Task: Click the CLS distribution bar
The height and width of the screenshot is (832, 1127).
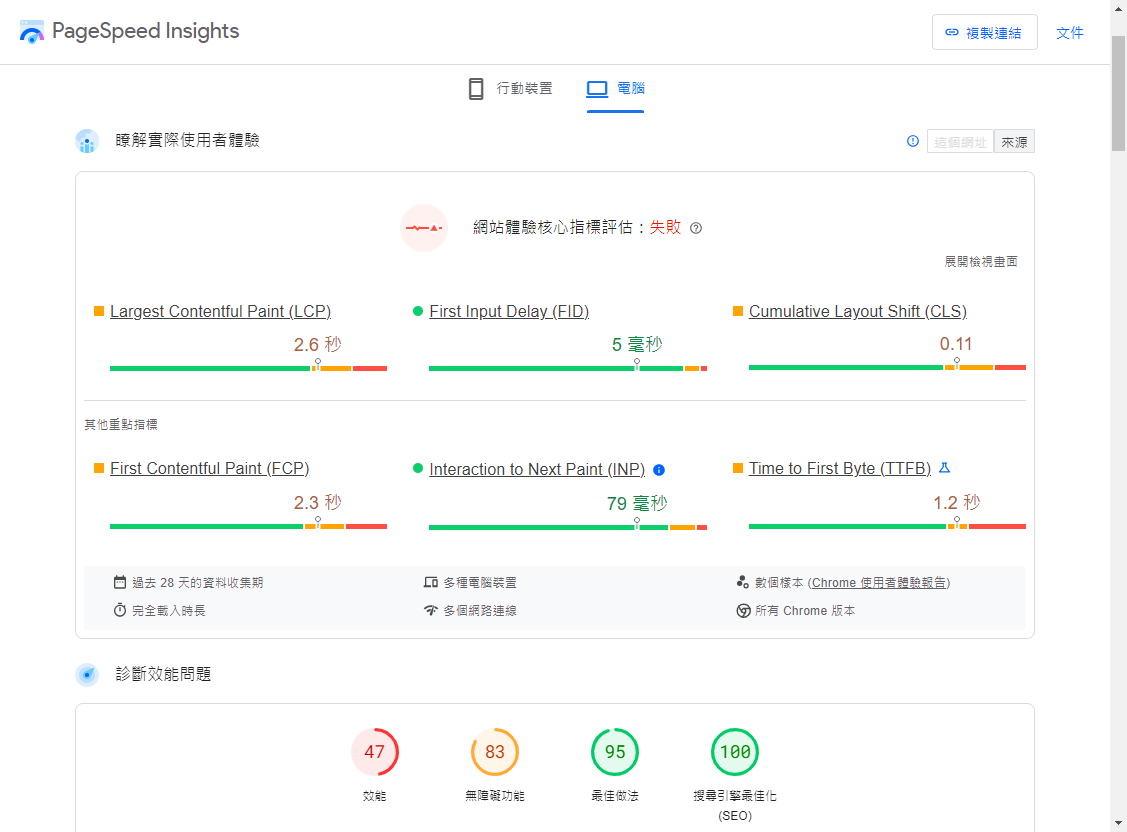Action: (887, 367)
